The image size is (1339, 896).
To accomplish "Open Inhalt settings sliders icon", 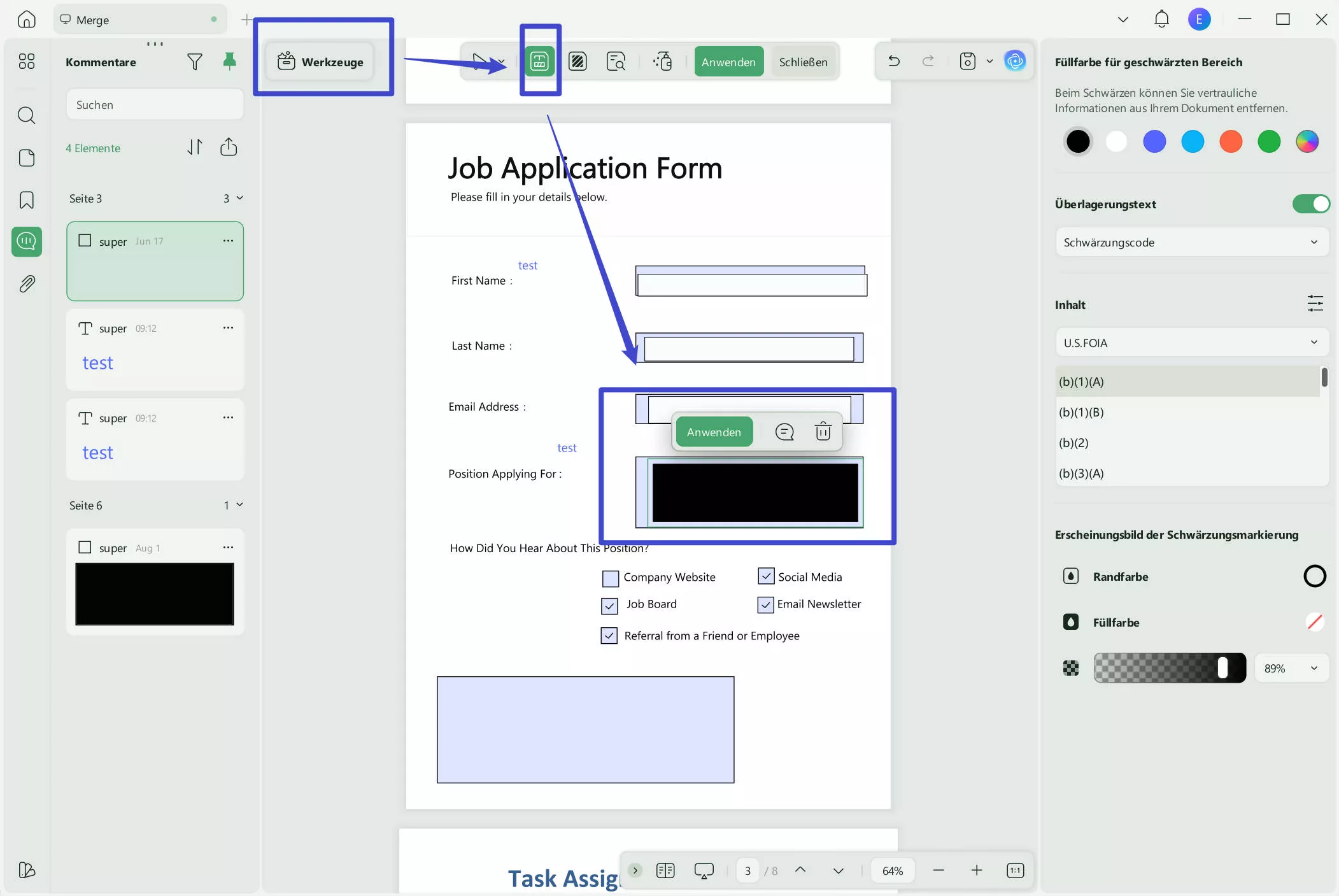I will click(1315, 303).
